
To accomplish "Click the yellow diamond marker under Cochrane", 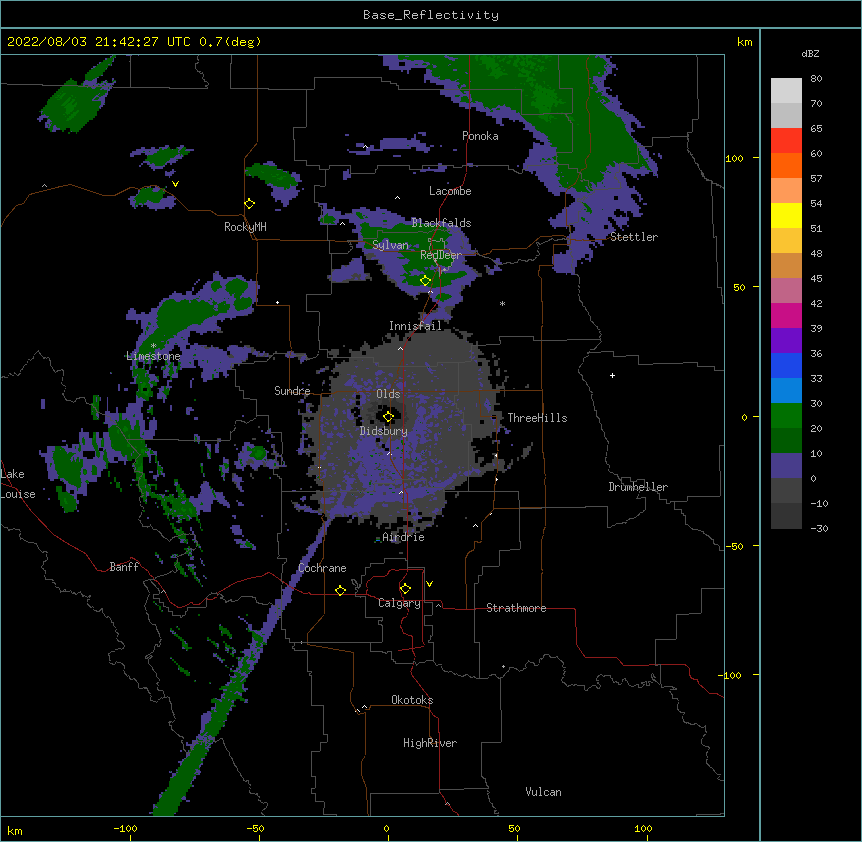I will [x=340, y=590].
